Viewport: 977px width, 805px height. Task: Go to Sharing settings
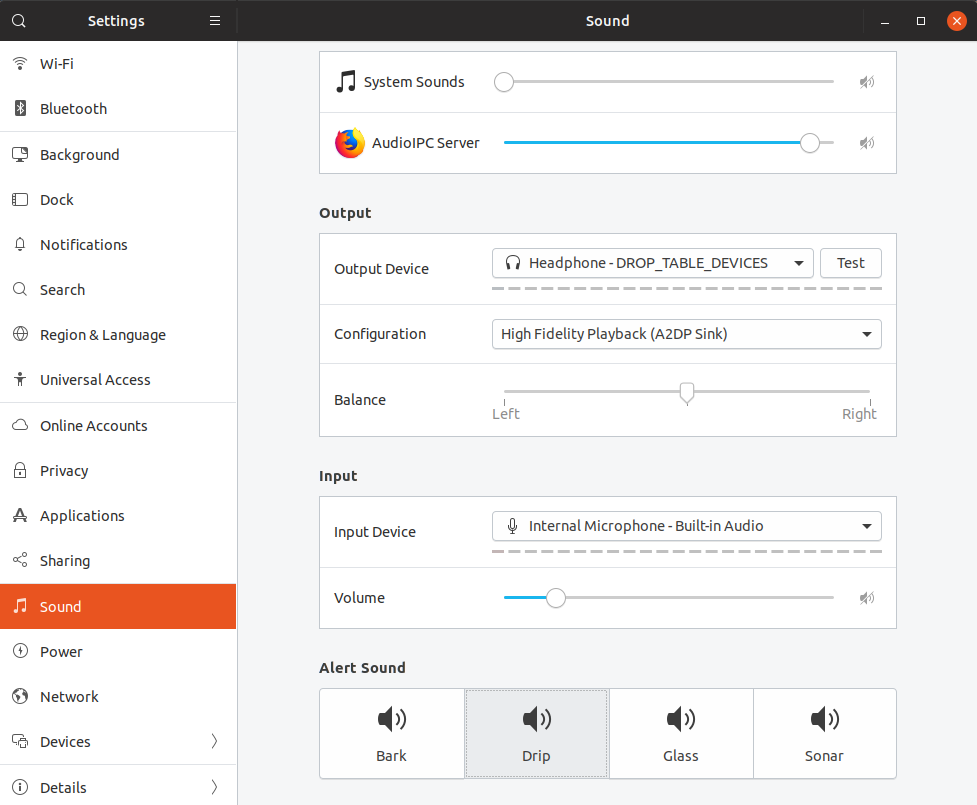118,560
